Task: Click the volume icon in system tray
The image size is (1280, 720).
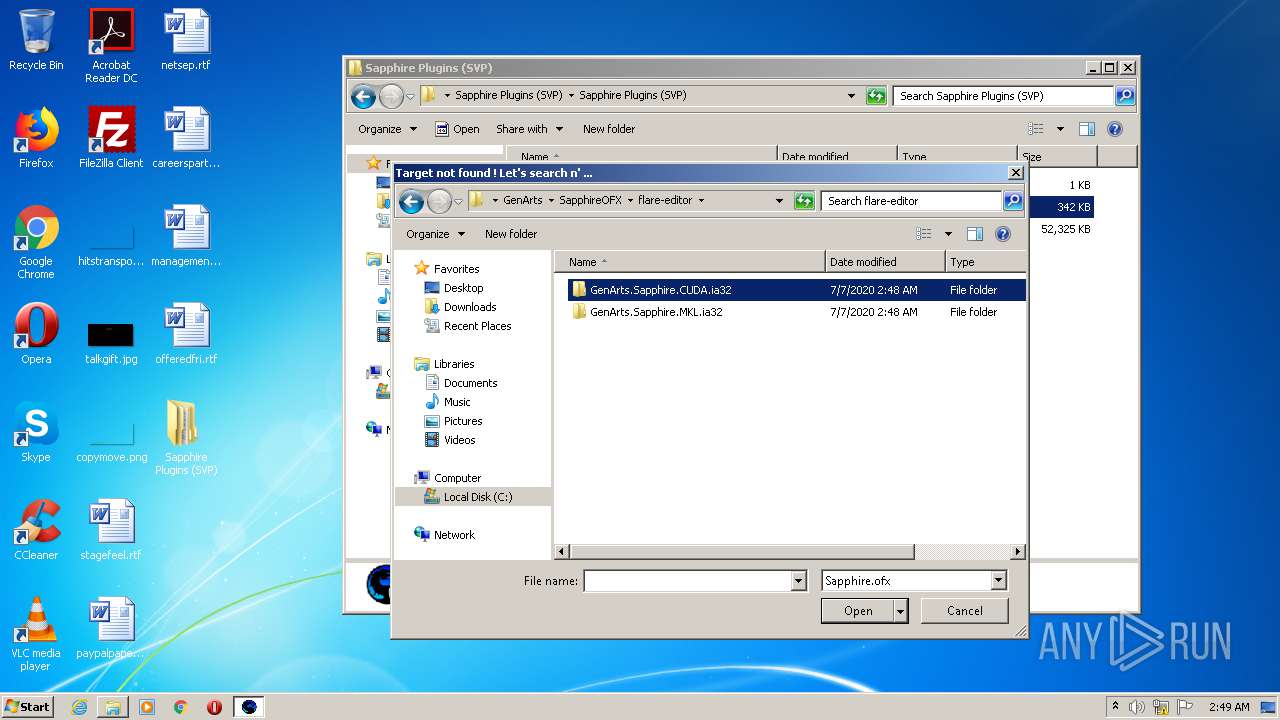Action: point(1137,707)
